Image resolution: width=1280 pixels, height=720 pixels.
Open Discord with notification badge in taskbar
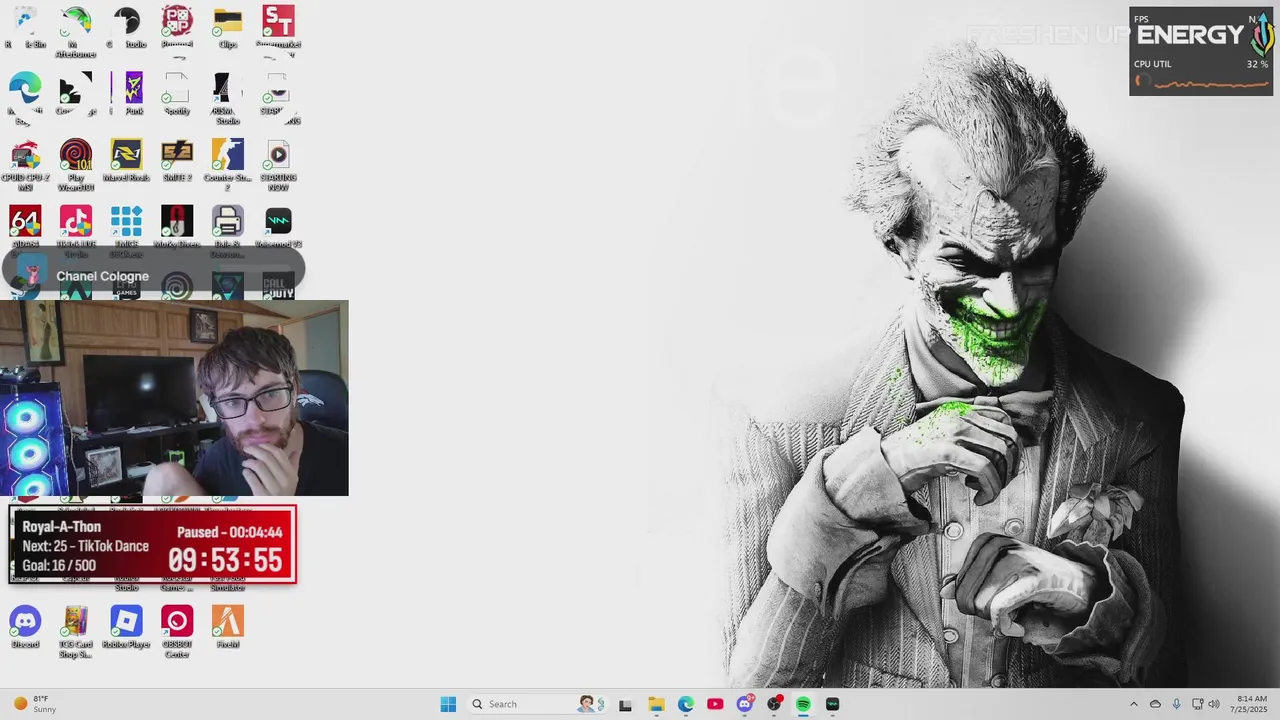[x=745, y=704]
